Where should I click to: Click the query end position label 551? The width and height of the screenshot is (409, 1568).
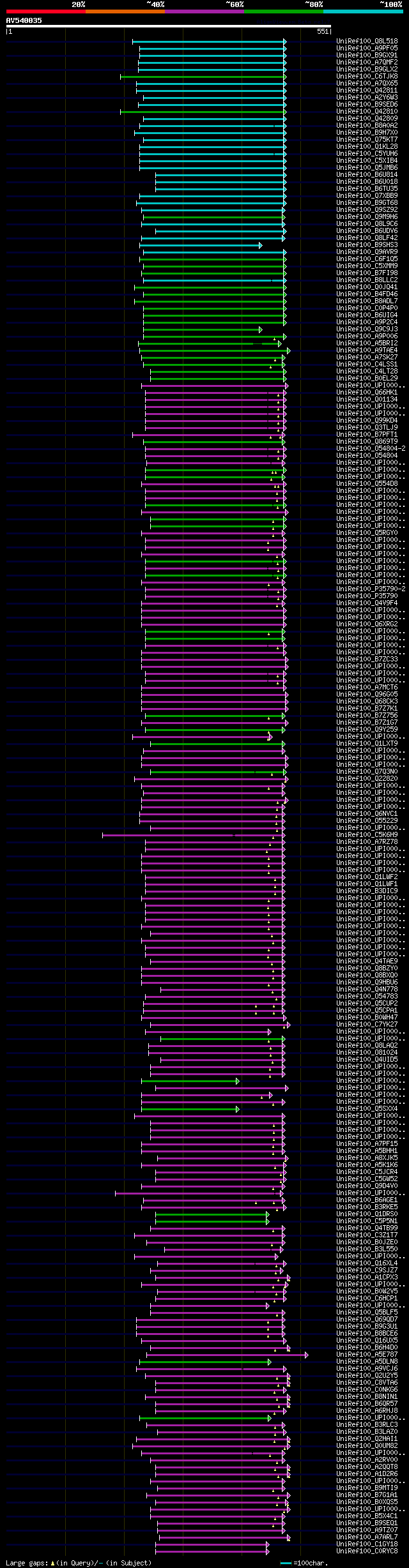(x=323, y=31)
